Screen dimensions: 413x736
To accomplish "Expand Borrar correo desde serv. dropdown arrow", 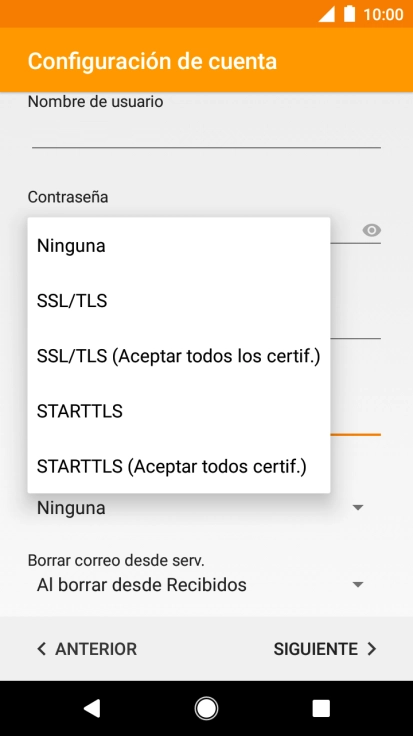I will (x=358, y=584).
